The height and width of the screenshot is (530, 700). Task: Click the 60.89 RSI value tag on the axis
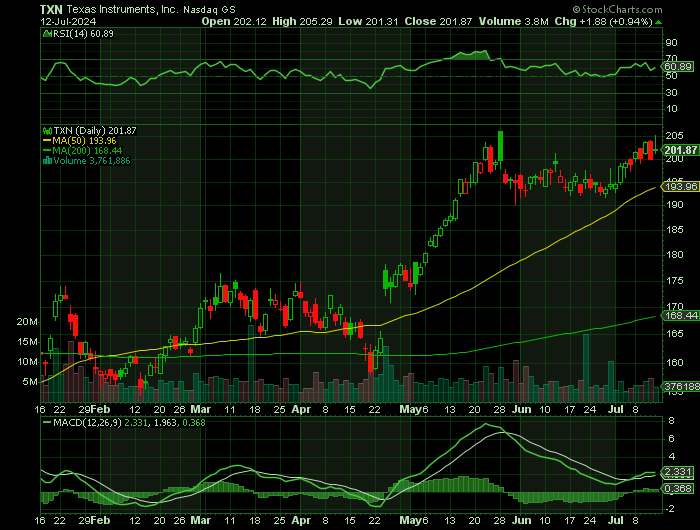coord(678,67)
